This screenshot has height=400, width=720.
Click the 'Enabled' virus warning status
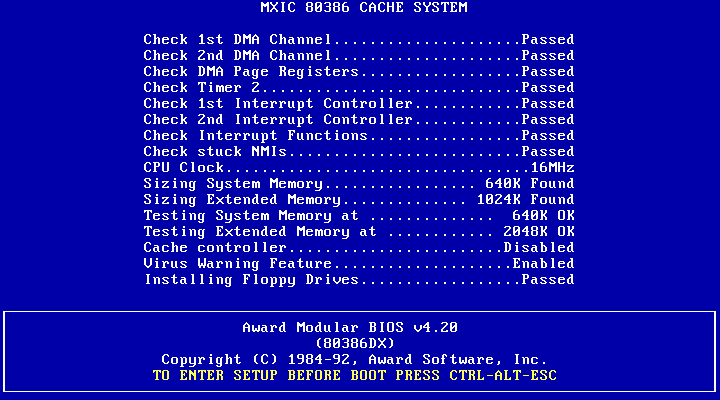[x=543, y=264]
